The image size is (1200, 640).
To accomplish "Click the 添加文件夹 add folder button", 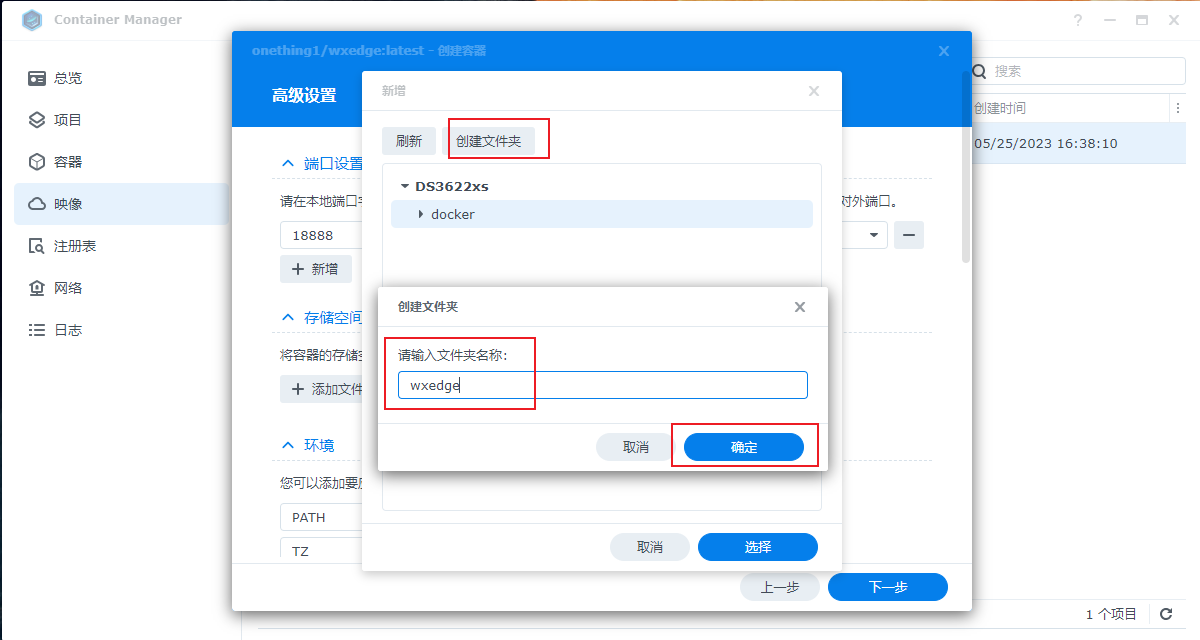I will pyautogui.click(x=321, y=389).
